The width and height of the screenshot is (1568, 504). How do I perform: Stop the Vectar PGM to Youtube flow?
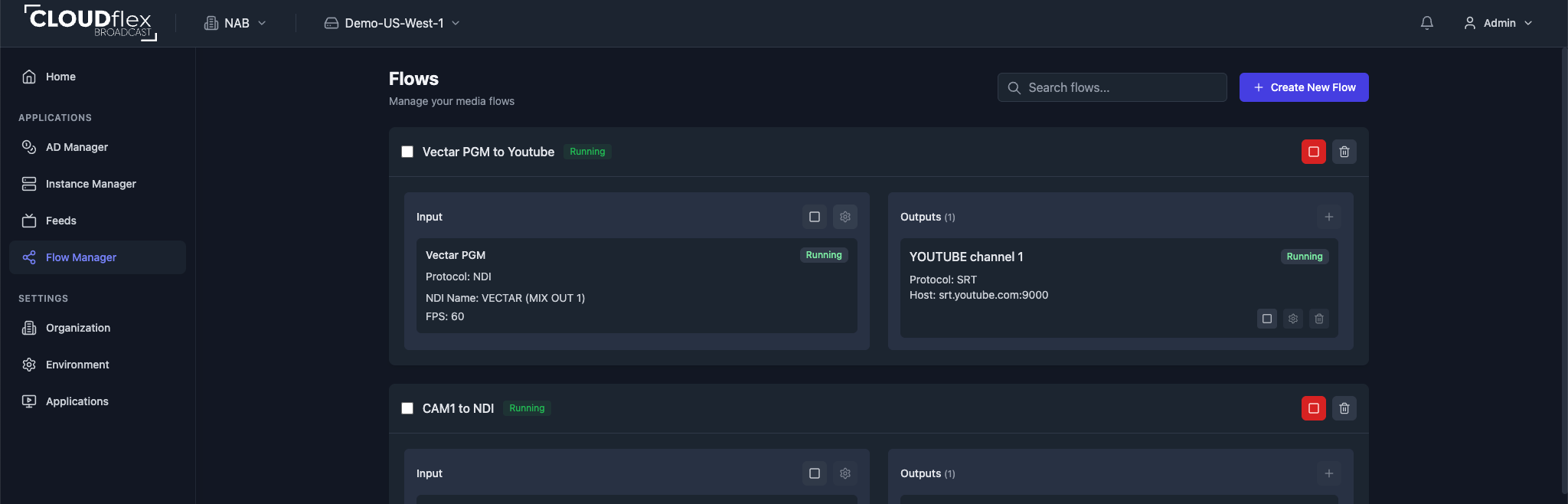tap(1314, 152)
